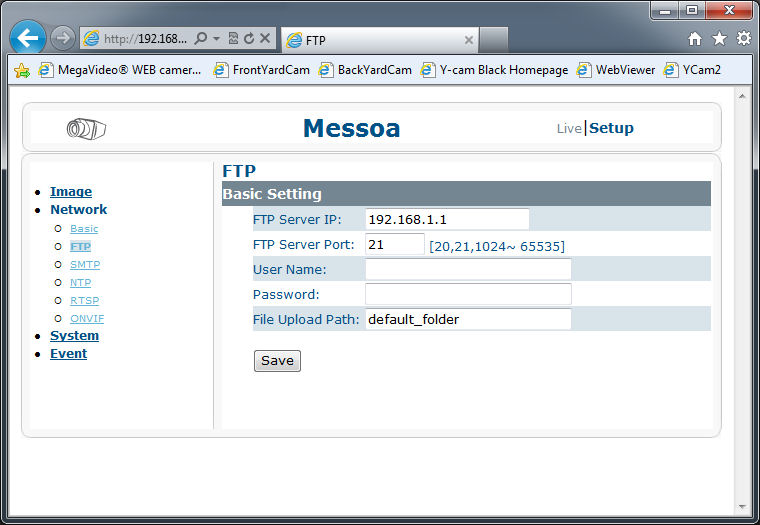The image size is (760, 525).
Task: Click the browser Back arrow button
Action: tap(27, 38)
